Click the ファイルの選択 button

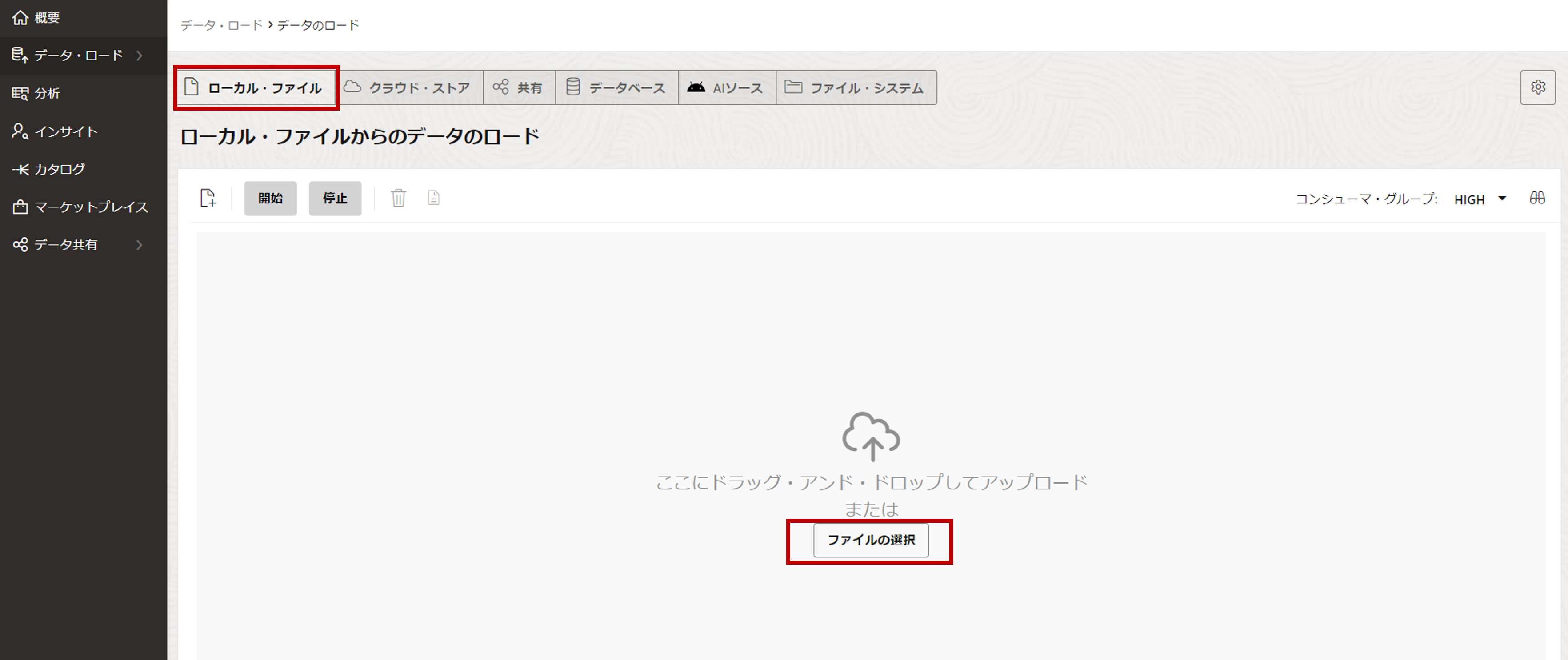tap(870, 540)
